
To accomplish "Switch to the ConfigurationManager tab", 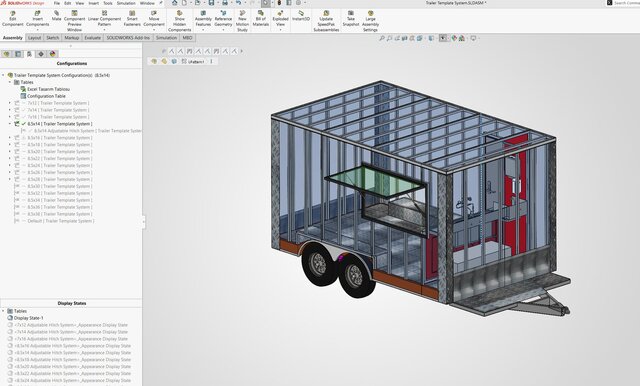I will (x=29, y=54).
